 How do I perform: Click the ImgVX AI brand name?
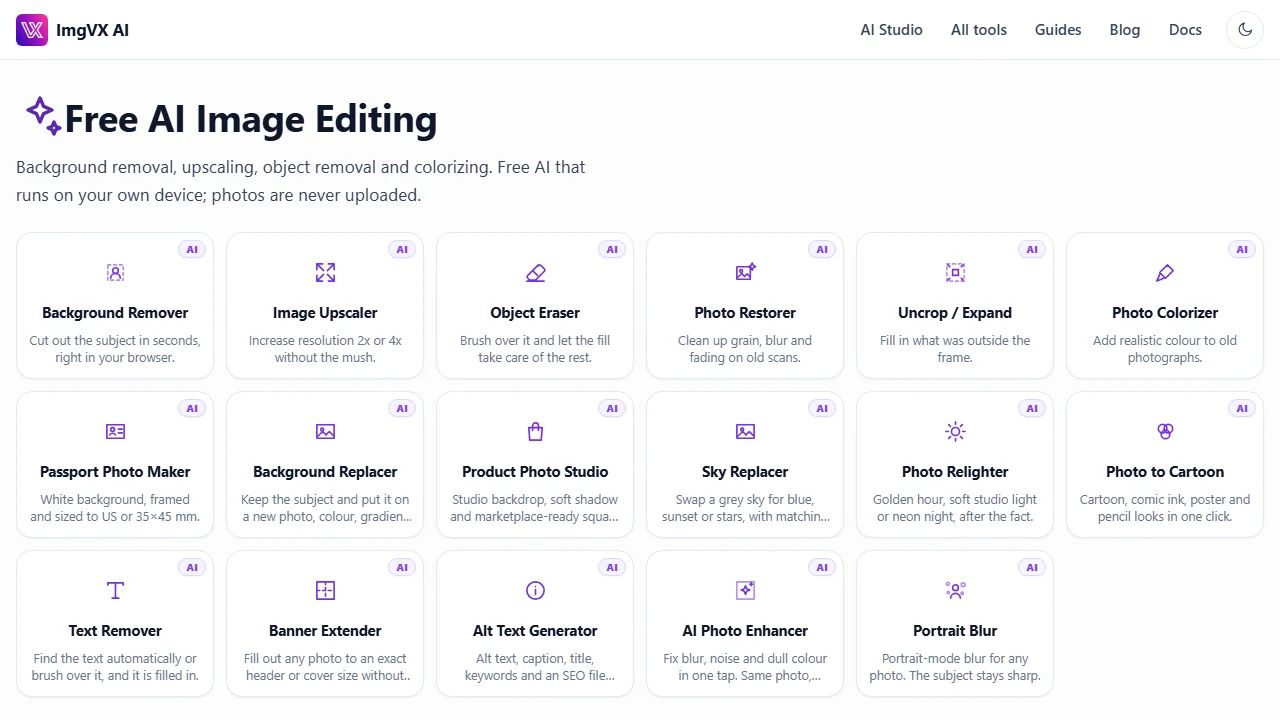[92, 30]
